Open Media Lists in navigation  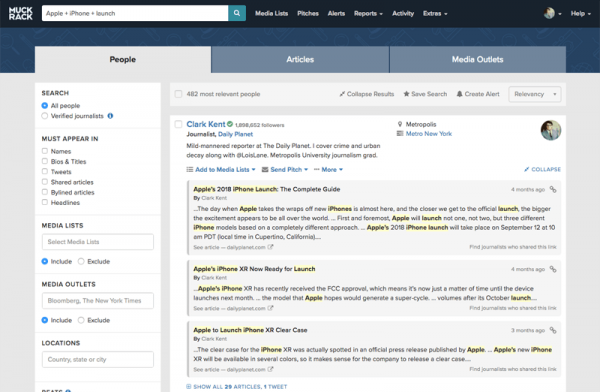tap(271, 13)
